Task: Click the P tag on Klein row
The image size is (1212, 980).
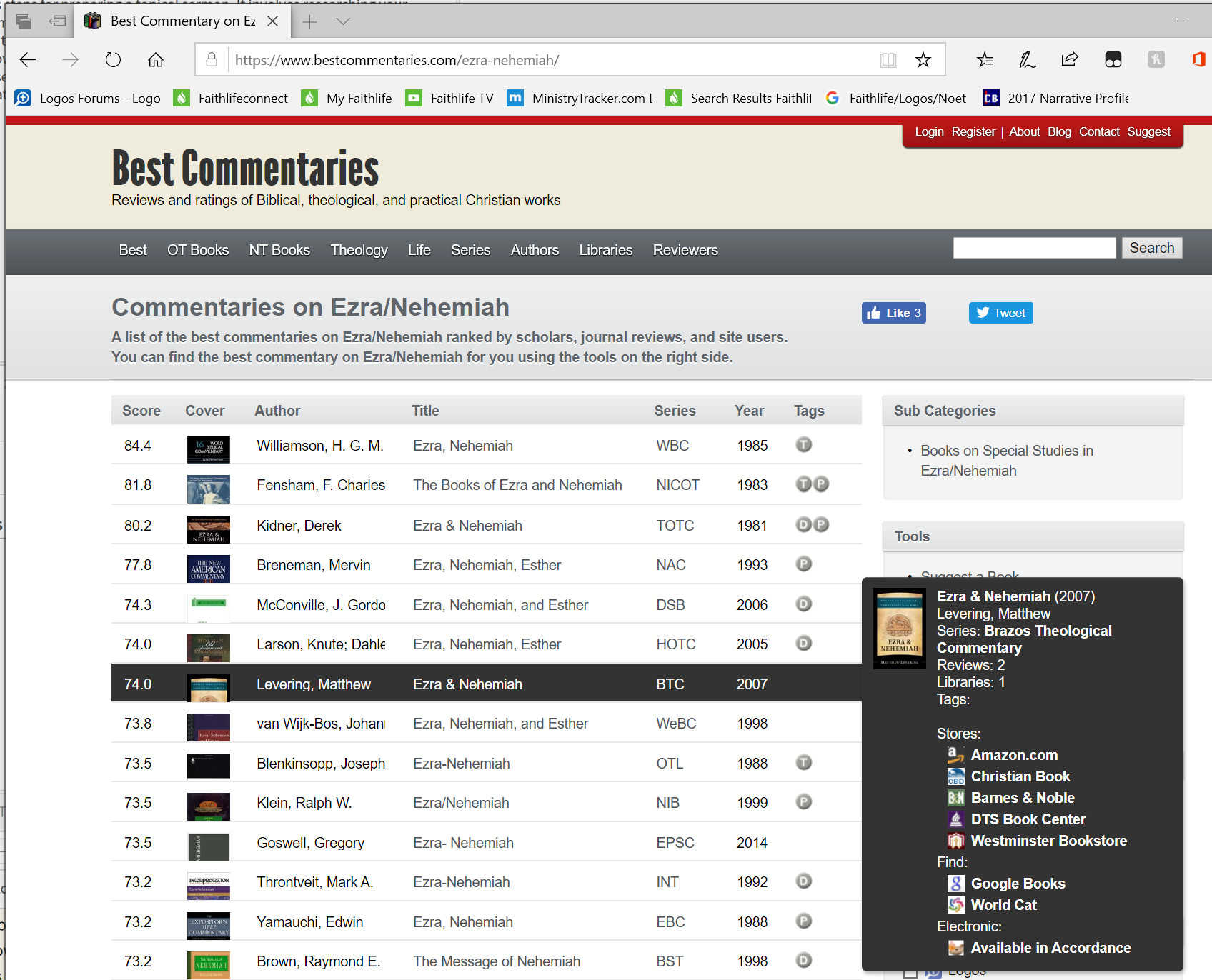Action: [804, 802]
